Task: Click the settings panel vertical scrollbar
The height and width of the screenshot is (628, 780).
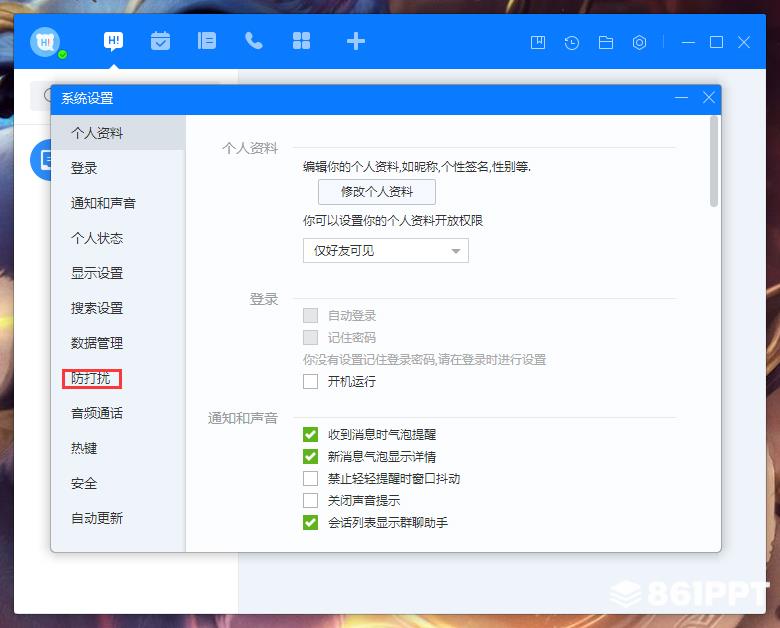Action: click(714, 161)
